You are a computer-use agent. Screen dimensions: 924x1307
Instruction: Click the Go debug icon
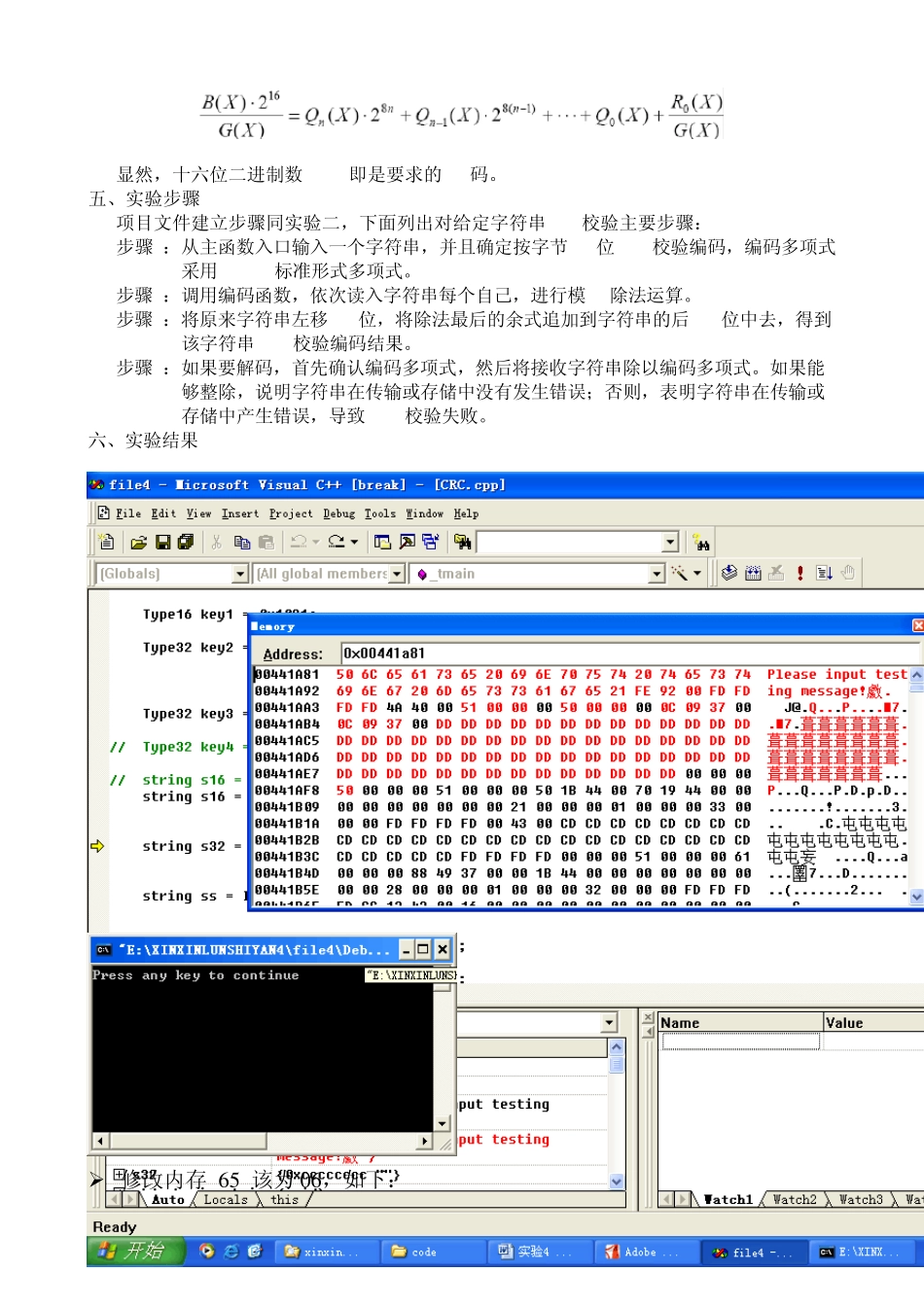[x=824, y=573]
